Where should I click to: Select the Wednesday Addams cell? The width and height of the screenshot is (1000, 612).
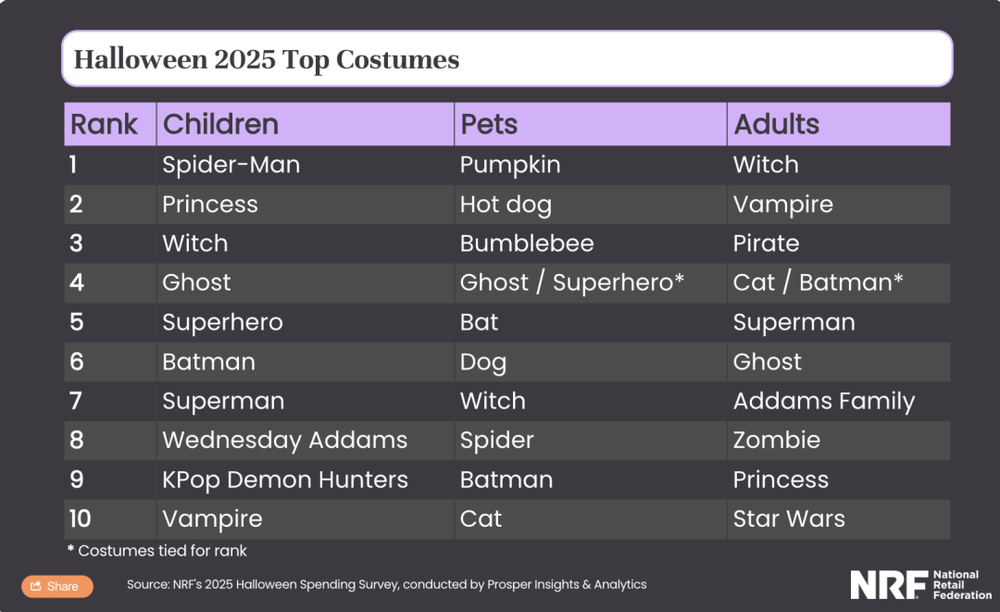[285, 440]
